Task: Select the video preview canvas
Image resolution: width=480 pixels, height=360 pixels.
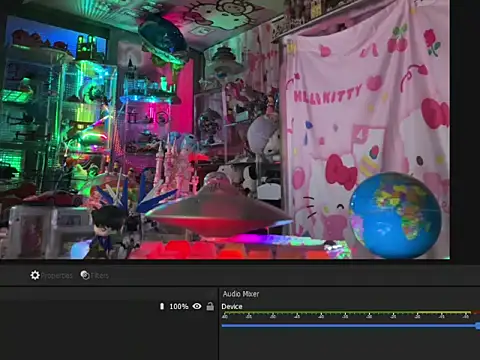Action: click(225, 129)
